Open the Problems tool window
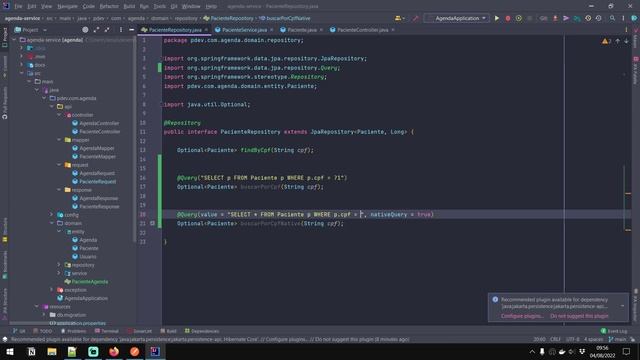Image resolution: width=640 pixels, height=360 pixels. pyautogui.click(x=73, y=331)
